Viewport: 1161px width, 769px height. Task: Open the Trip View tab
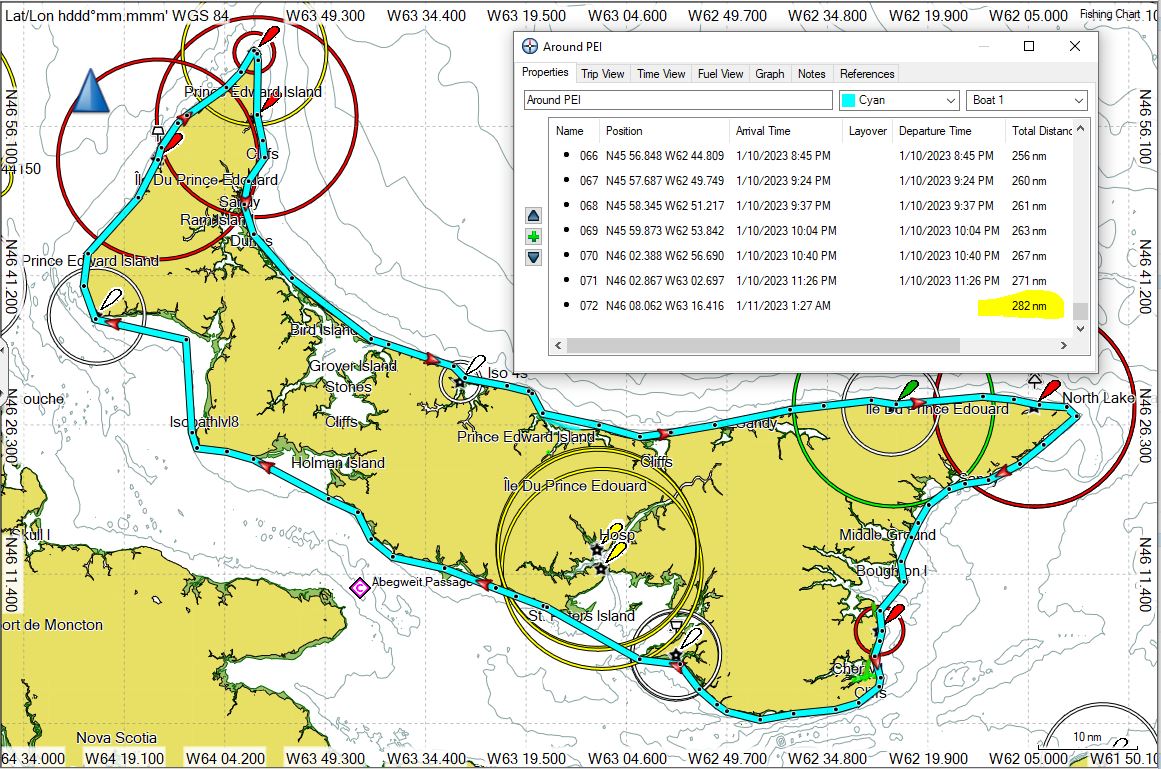[602, 74]
